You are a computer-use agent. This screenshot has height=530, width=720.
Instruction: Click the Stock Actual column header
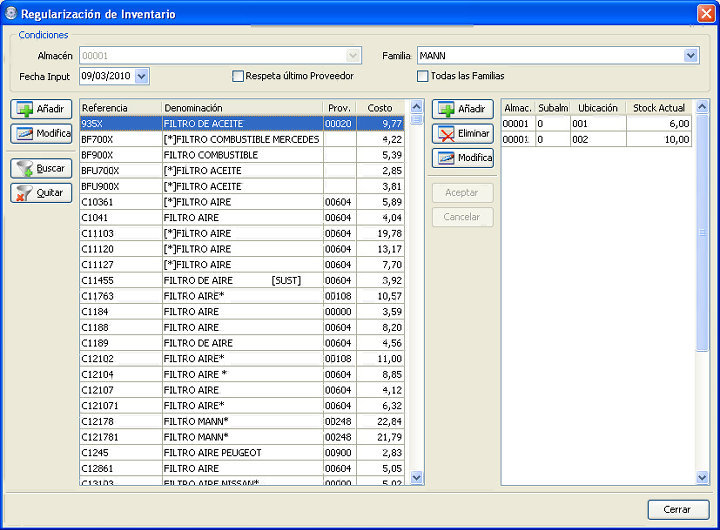[x=659, y=108]
